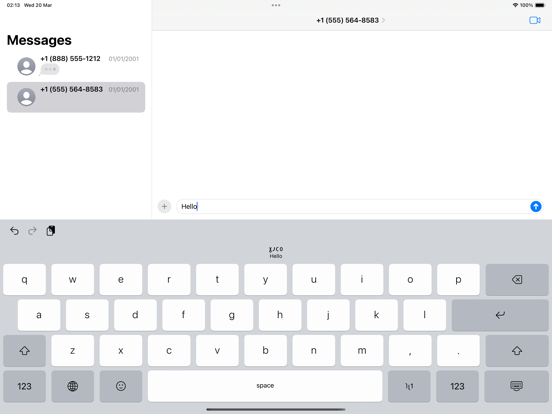Redo the typing action
Viewport: 552px width, 414px height.
32,231
